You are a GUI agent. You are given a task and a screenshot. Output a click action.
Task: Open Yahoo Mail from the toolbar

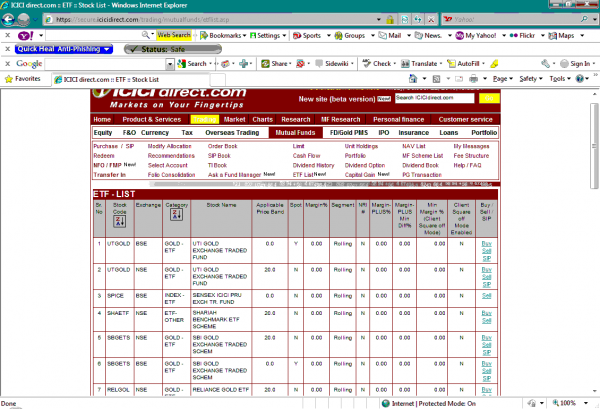tap(390, 36)
